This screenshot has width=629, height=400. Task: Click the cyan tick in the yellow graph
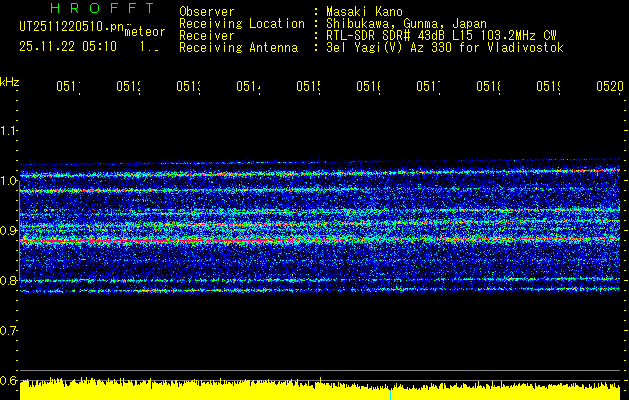click(x=390, y=394)
